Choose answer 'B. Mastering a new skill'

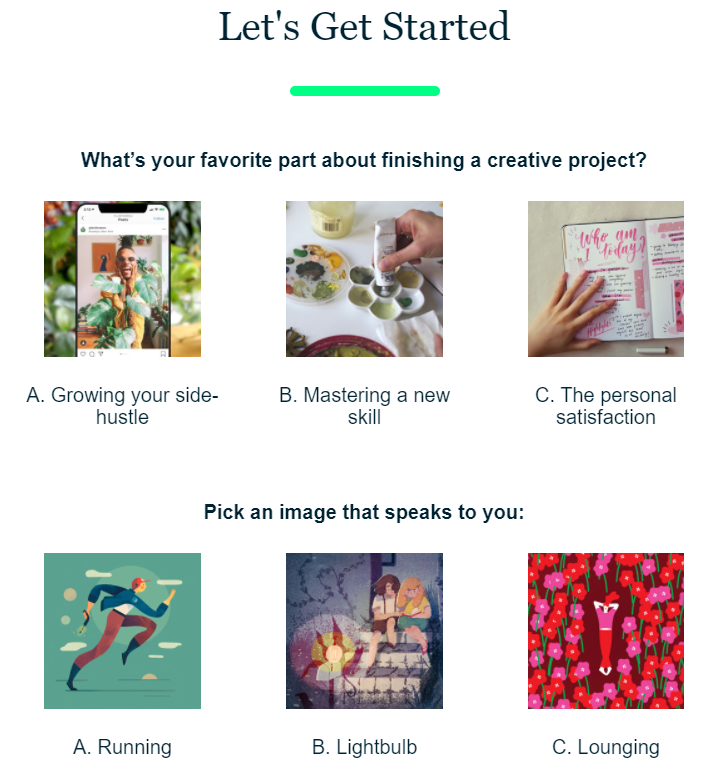(364, 406)
